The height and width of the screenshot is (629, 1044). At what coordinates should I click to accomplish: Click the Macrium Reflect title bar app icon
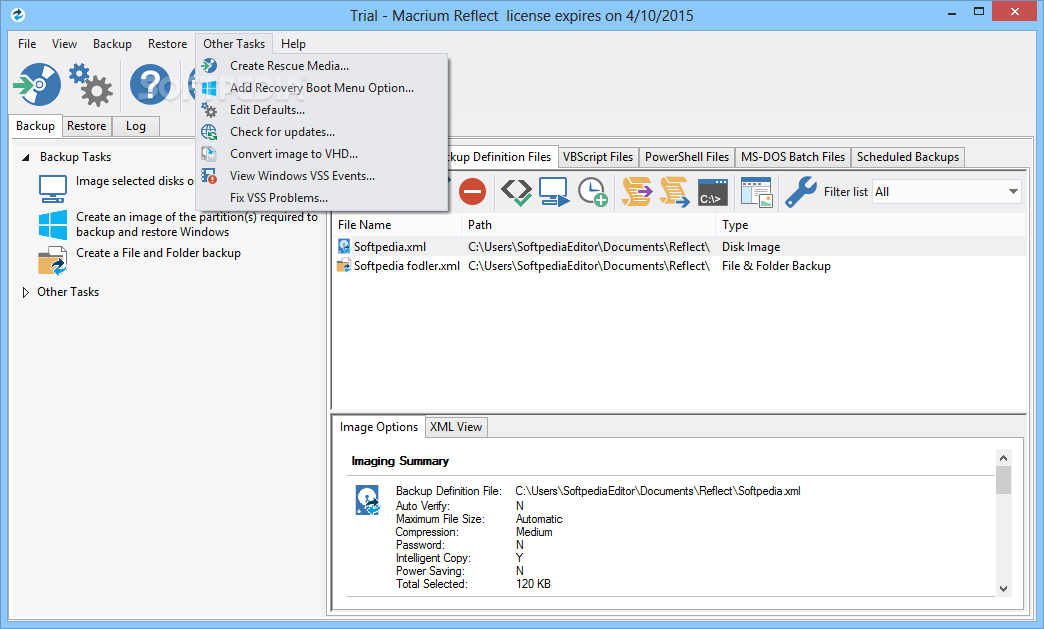18,15
